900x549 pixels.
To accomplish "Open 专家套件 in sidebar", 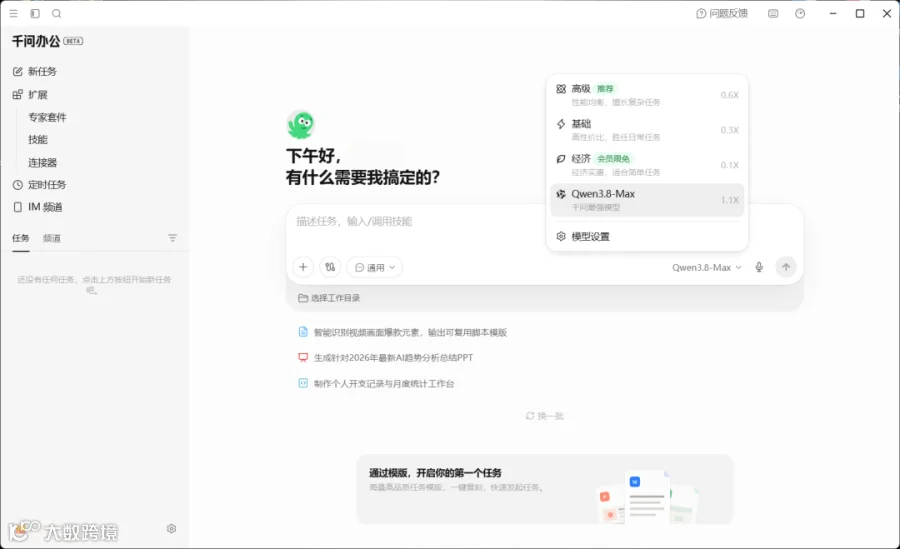I will point(47,117).
